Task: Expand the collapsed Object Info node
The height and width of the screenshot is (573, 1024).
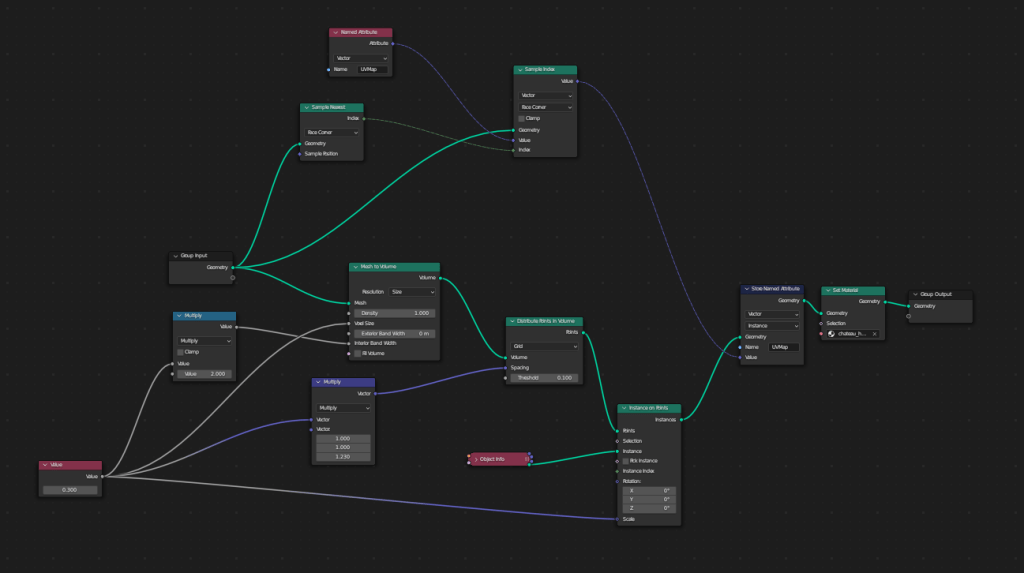Action: pos(475,459)
